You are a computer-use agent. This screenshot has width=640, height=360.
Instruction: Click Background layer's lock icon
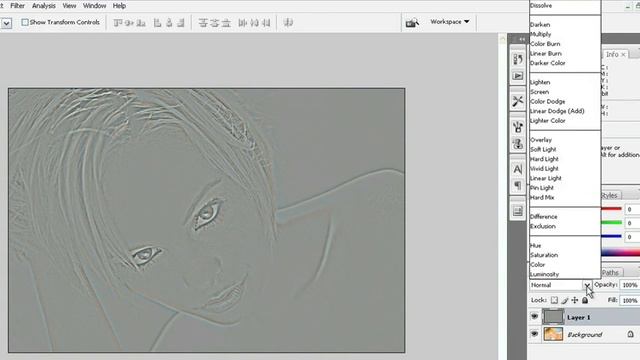[x=631, y=334]
